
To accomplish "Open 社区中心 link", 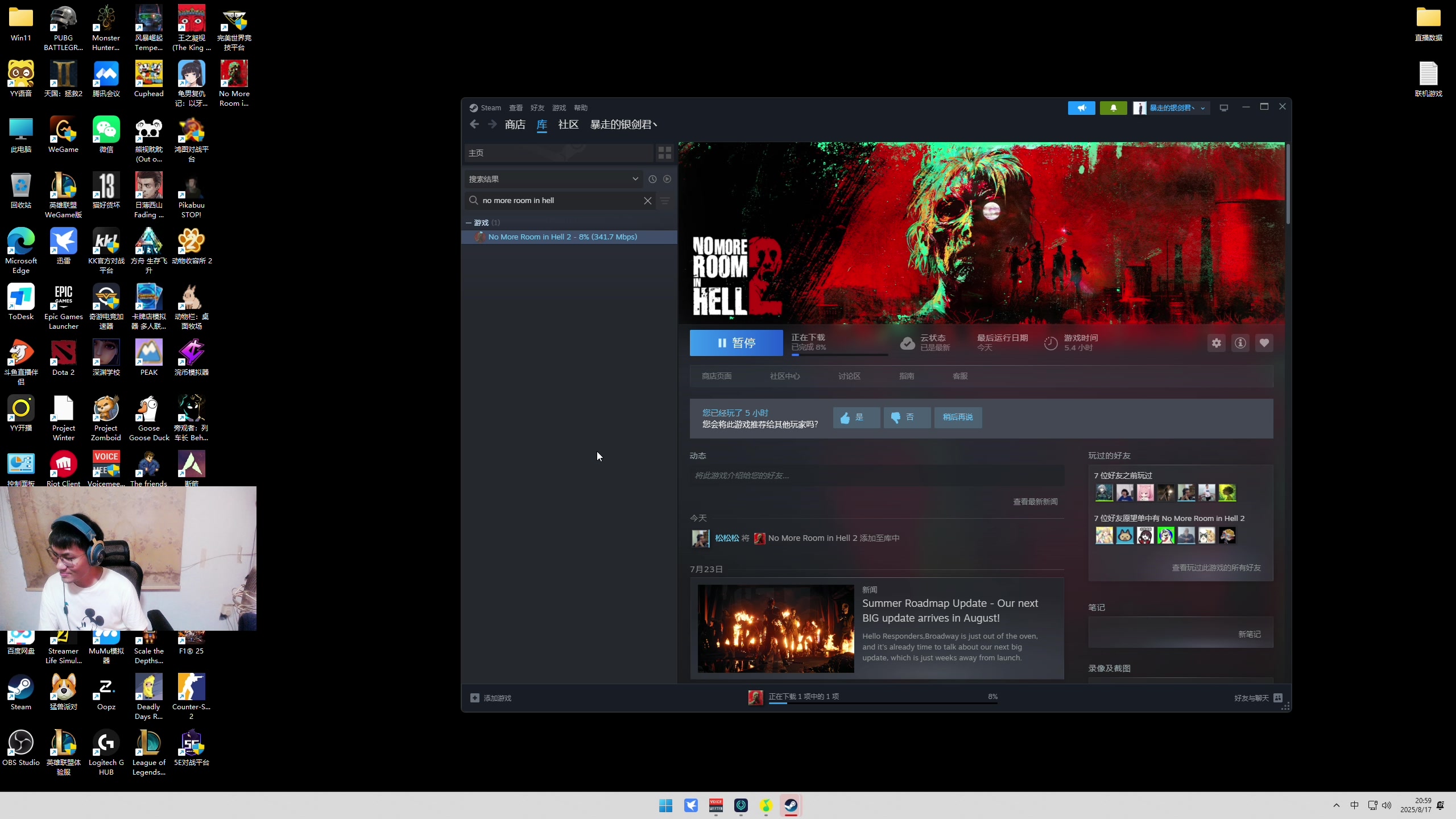I will pos(785,376).
